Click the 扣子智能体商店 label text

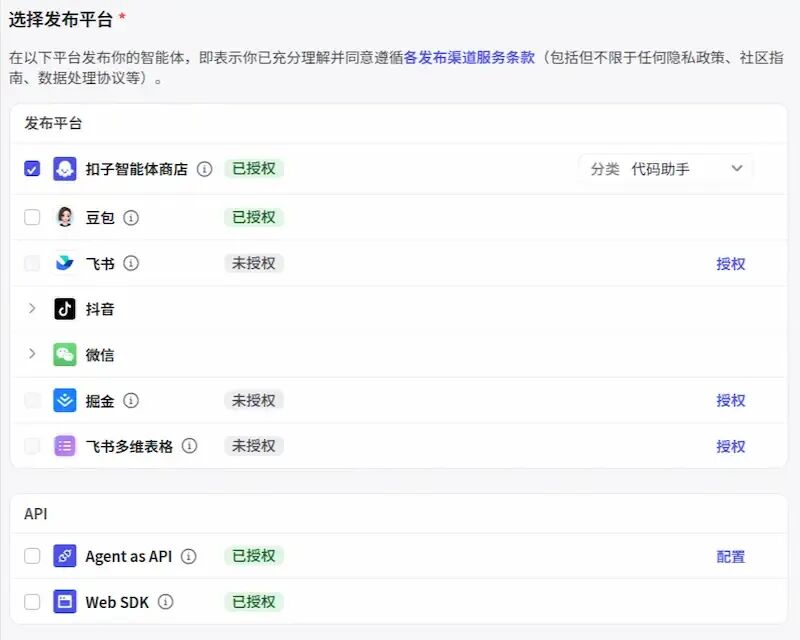[137, 169]
